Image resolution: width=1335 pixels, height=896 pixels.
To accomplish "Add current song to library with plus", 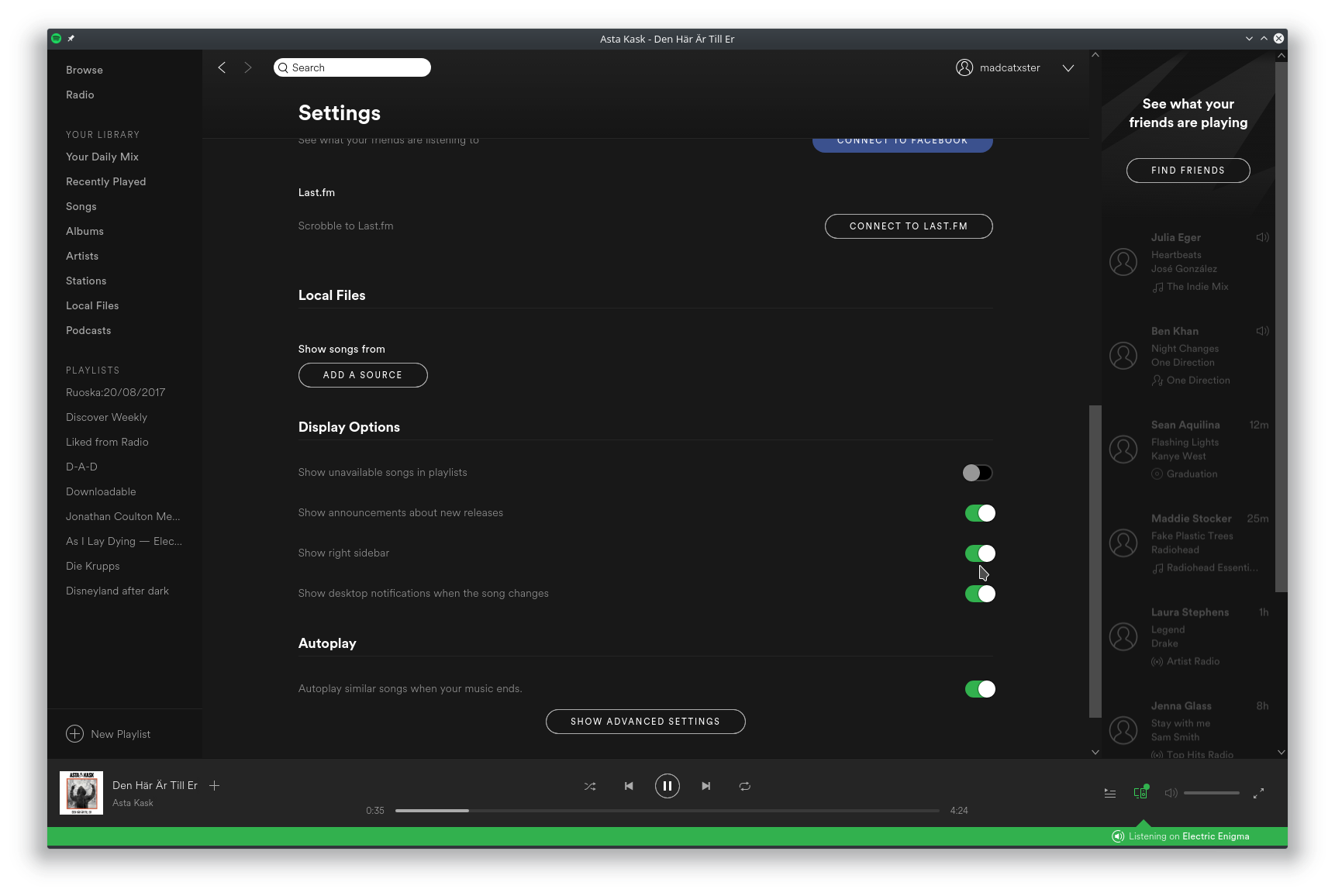I will tap(215, 785).
